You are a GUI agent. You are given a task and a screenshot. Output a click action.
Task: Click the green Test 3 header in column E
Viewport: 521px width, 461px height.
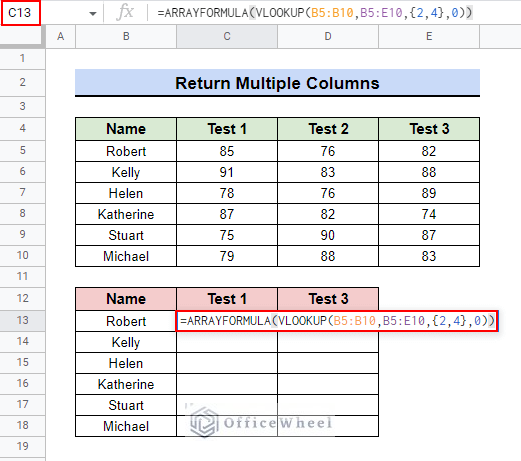(x=429, y=129)
